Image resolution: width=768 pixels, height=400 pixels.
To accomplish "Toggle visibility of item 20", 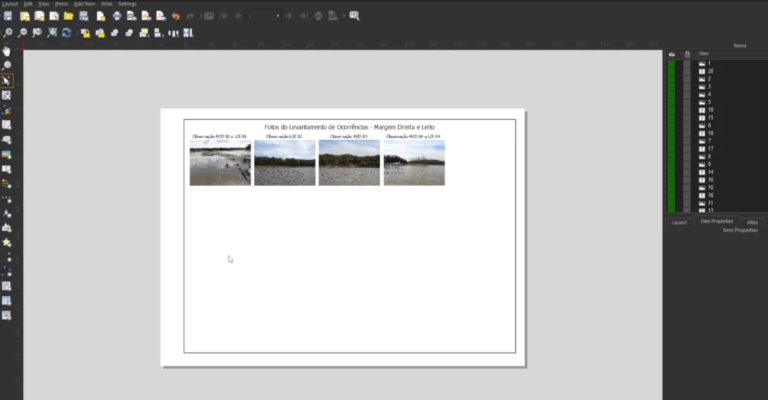I will click(672, 71).
